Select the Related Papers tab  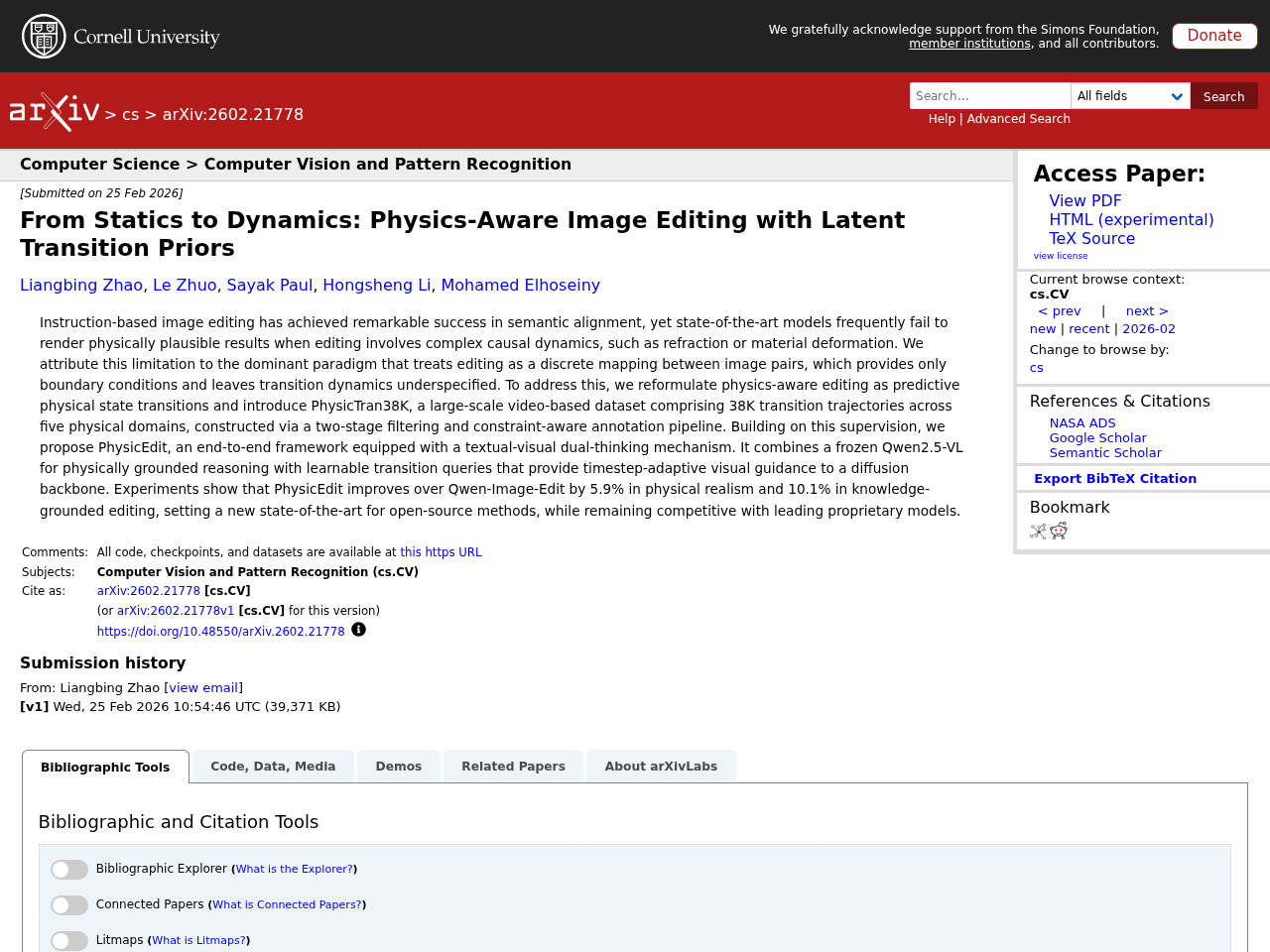point(513,766)
